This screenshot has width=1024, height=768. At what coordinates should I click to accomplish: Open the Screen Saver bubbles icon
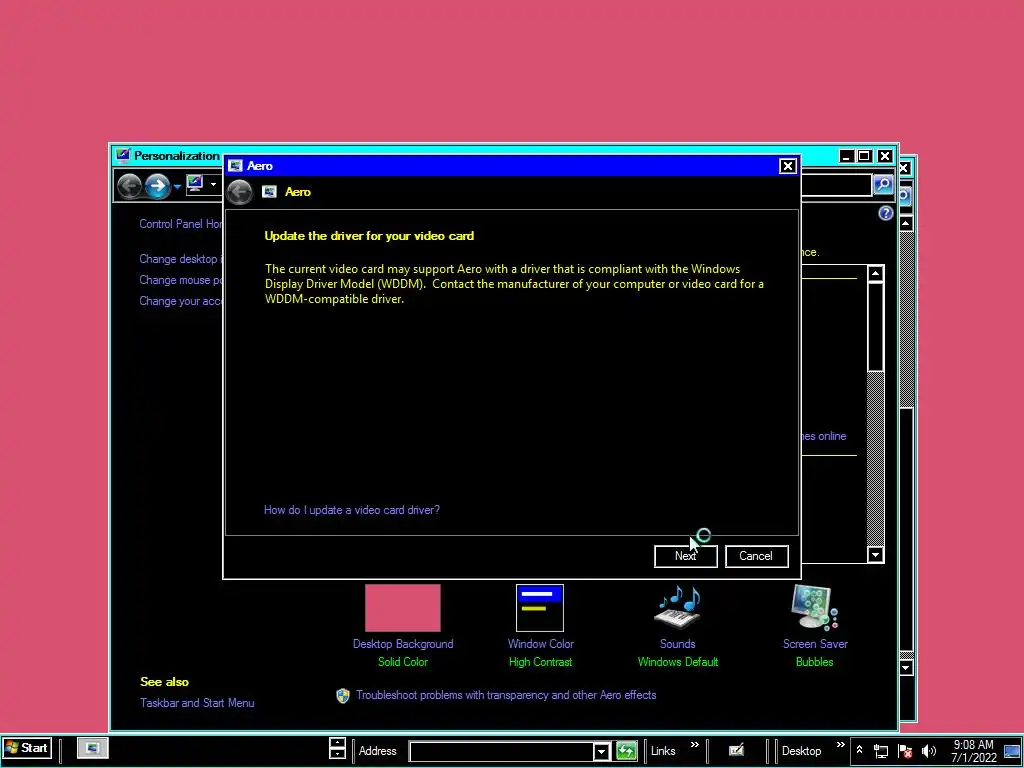(814, 607)
